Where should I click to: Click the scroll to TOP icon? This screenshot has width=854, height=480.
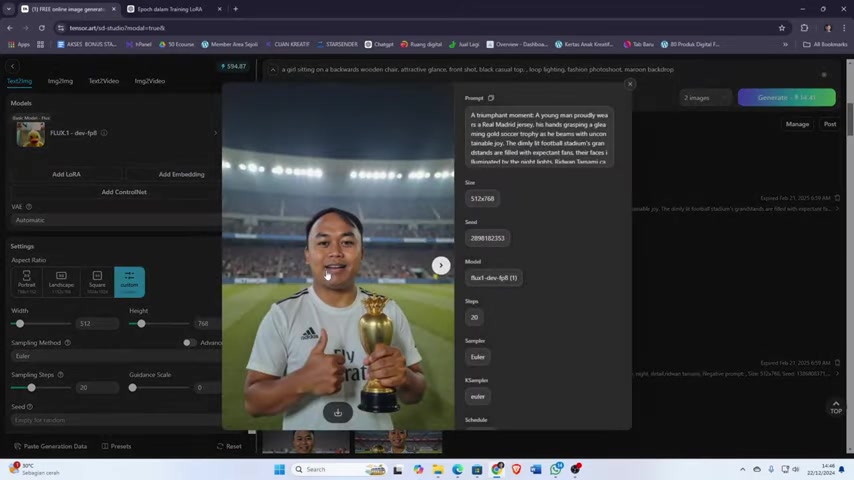[836, 406]
